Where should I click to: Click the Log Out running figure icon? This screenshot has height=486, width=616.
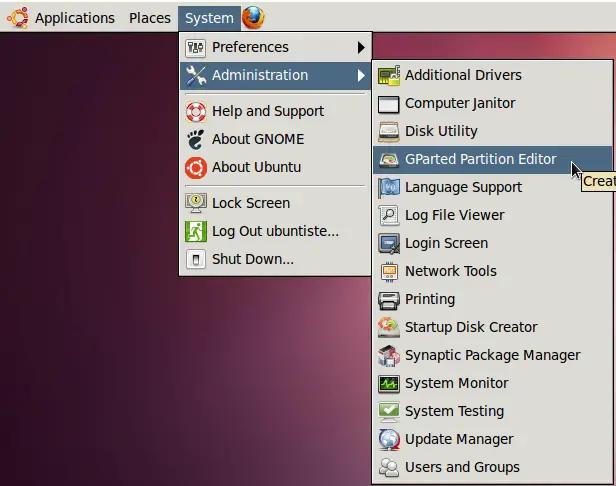[x=195, y=231]
